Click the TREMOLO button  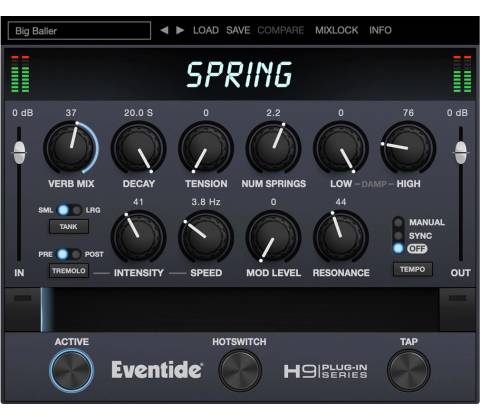69,271
